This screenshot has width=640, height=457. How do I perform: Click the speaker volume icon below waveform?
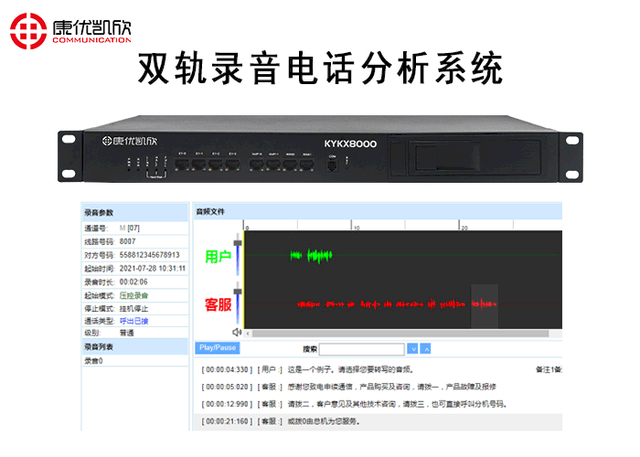(x=237, y=333)
